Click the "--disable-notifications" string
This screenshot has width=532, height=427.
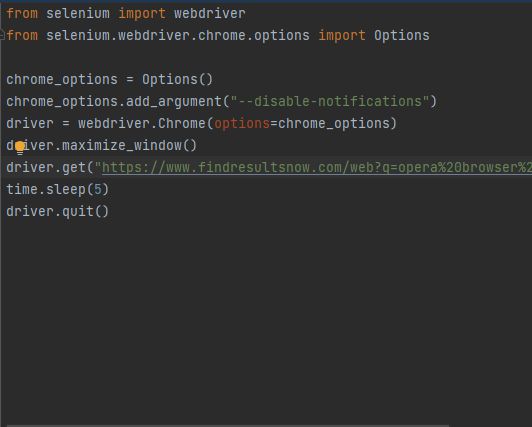[329, 101]
